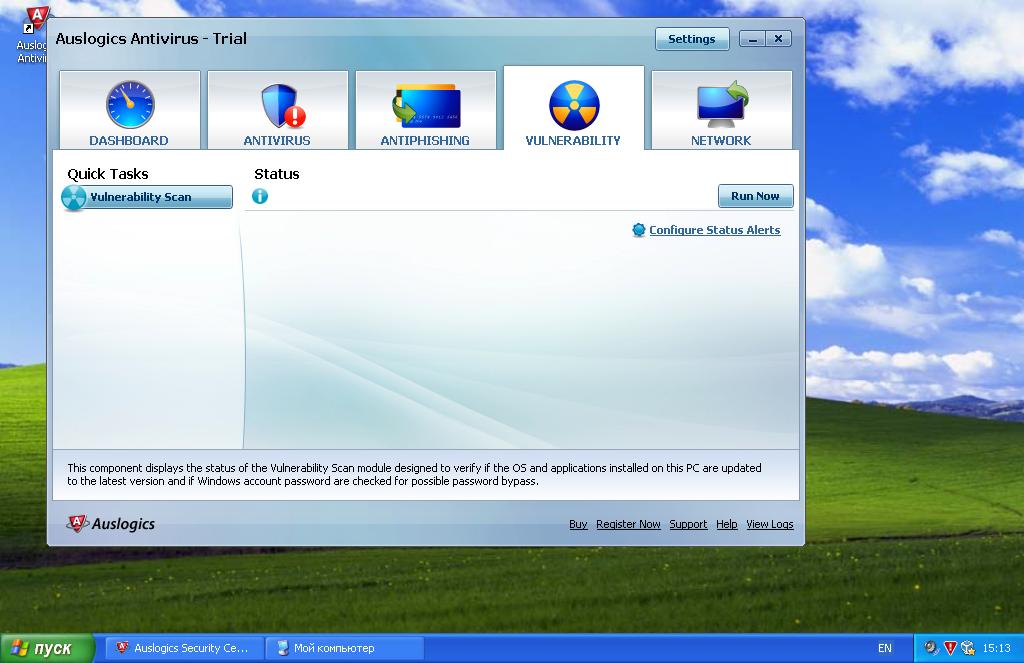Open the Configure Status Alerts link
Image resolution: width=1024 pixels, height=663 pixels.
[x=714, y=230]
